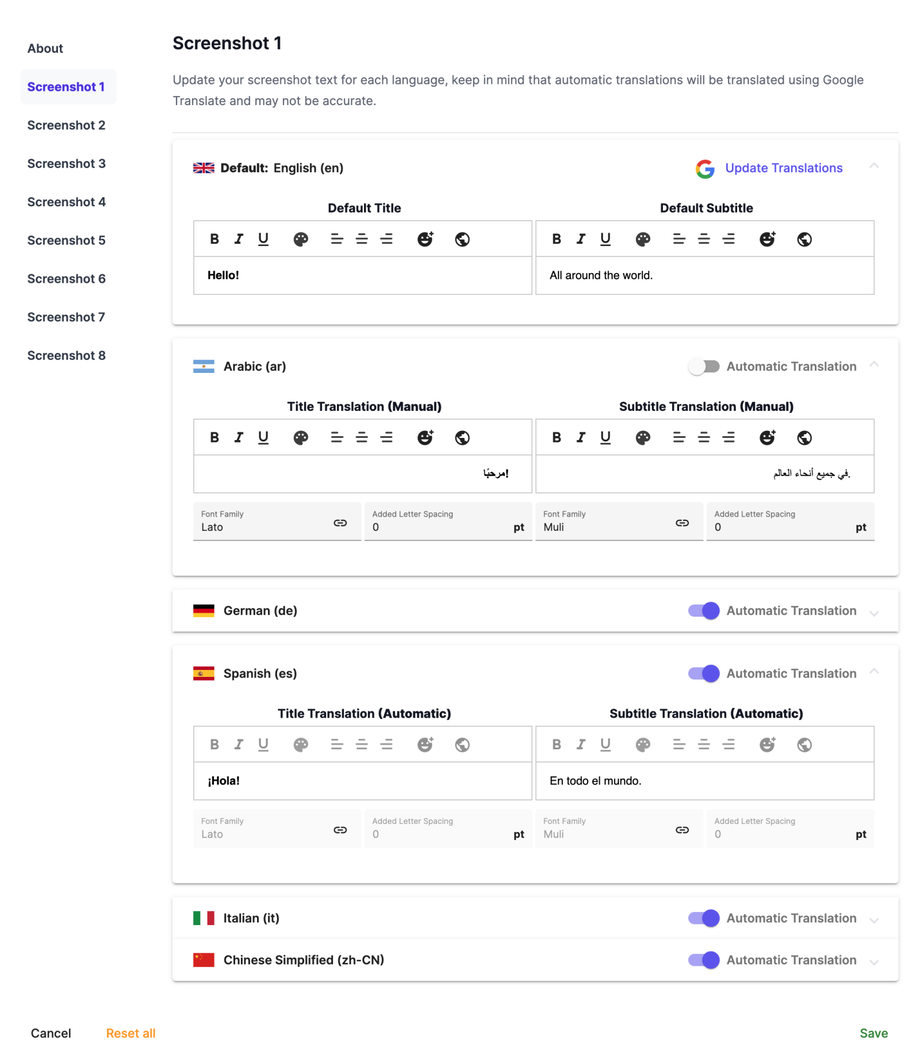Underline text in Arabic title toolbar
The image size is (920, 1059).
(x=263, y=437)
